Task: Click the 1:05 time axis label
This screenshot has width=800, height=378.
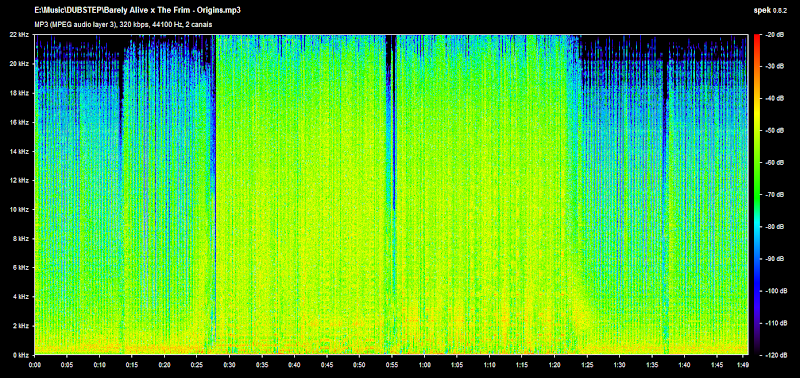Action: (x=457, y=365)
